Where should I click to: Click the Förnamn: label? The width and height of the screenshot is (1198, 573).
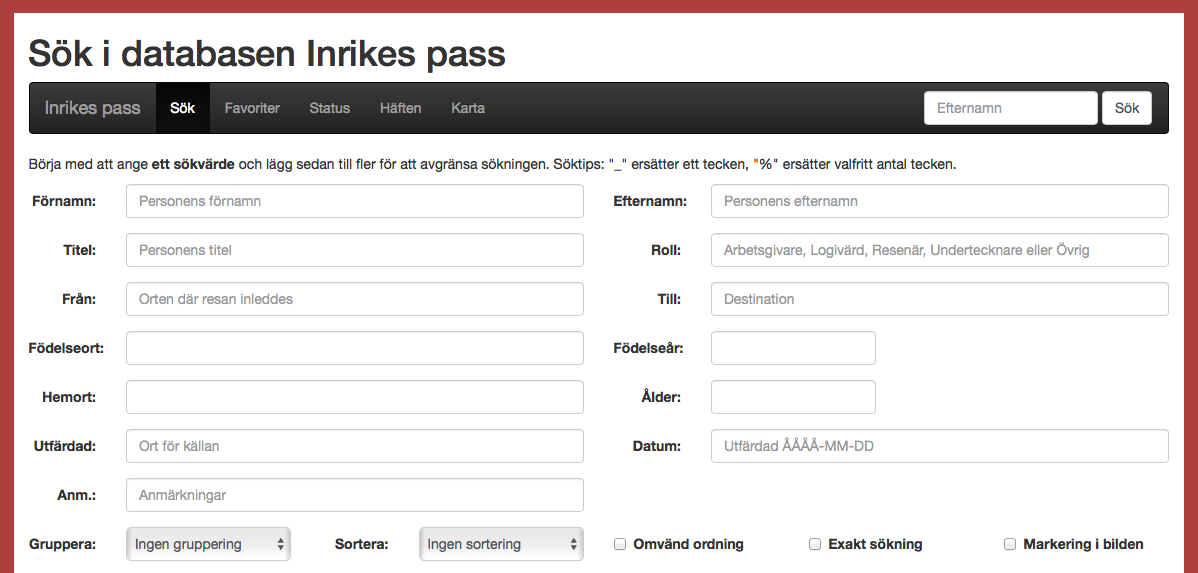pos(64,201)
